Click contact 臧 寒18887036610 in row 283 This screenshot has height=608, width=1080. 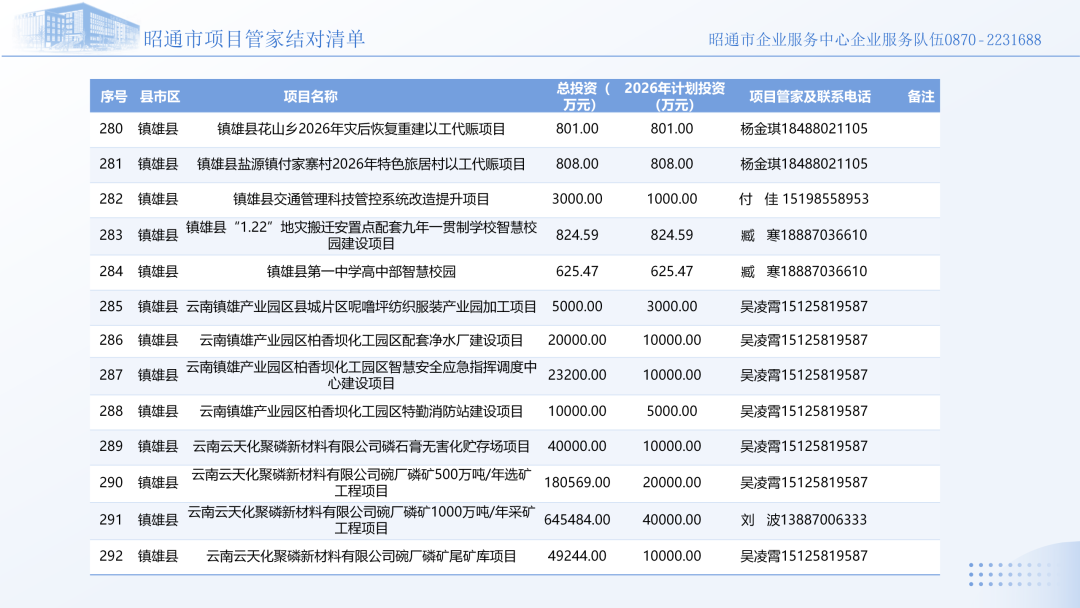pos(804,235)
